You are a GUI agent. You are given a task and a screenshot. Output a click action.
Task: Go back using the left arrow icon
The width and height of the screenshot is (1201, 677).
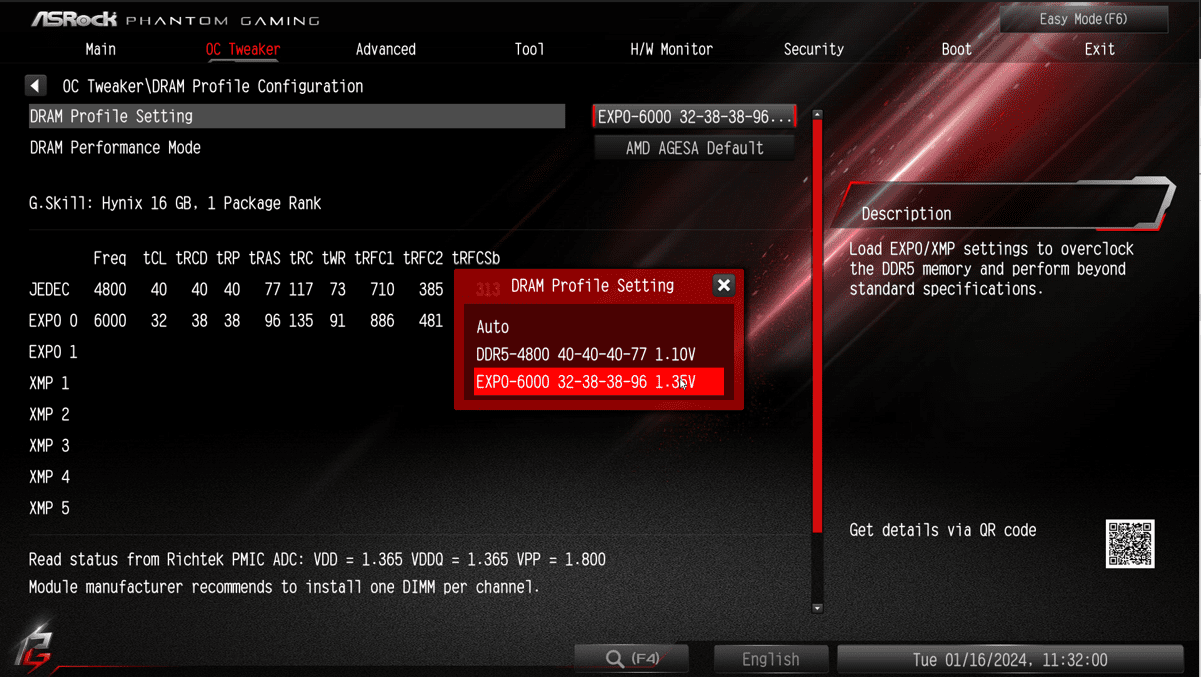(35, 86)
